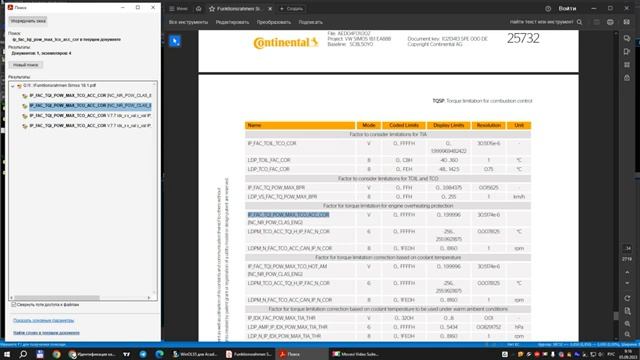Click Упорядочить окна in the search window
This screenshot has height=360, width=640.
click(28, 21)
